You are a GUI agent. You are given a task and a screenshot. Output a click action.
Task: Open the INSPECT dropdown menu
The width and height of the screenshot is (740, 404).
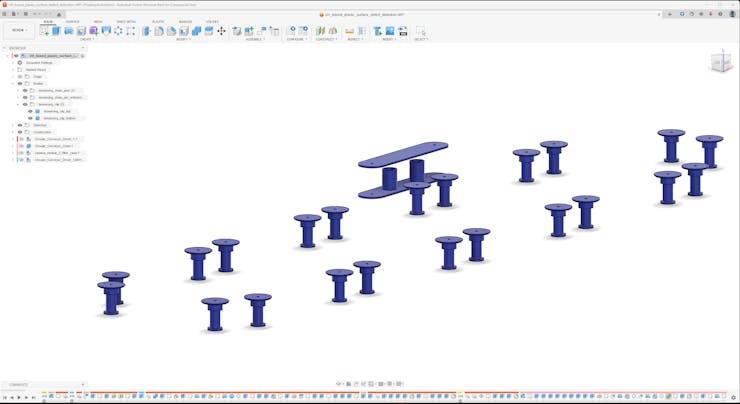pyautogui.click(x=354, y=39)
